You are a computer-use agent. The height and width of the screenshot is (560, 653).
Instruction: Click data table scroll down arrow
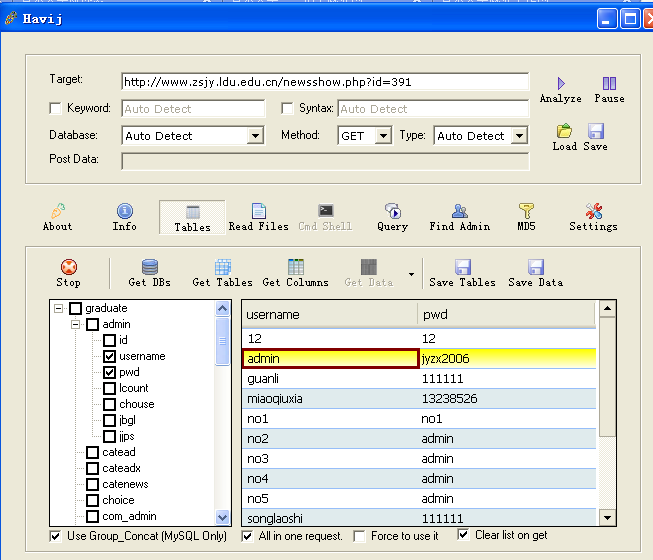point(608,518)
